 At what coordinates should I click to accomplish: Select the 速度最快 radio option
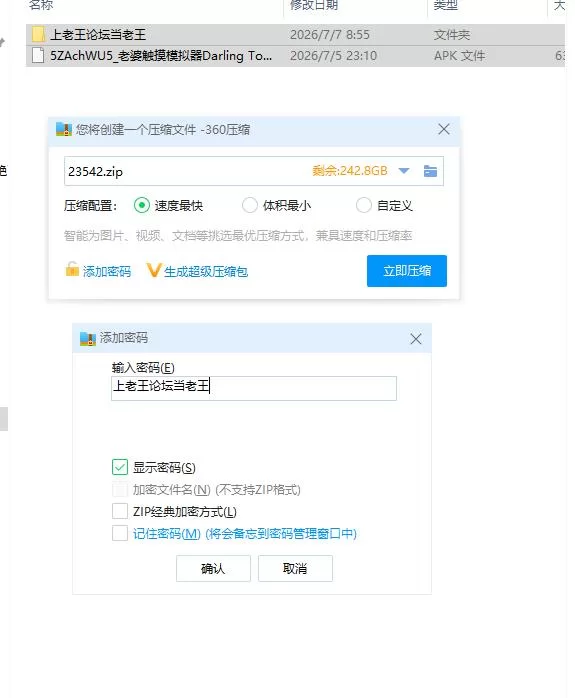tap(142, 205)
